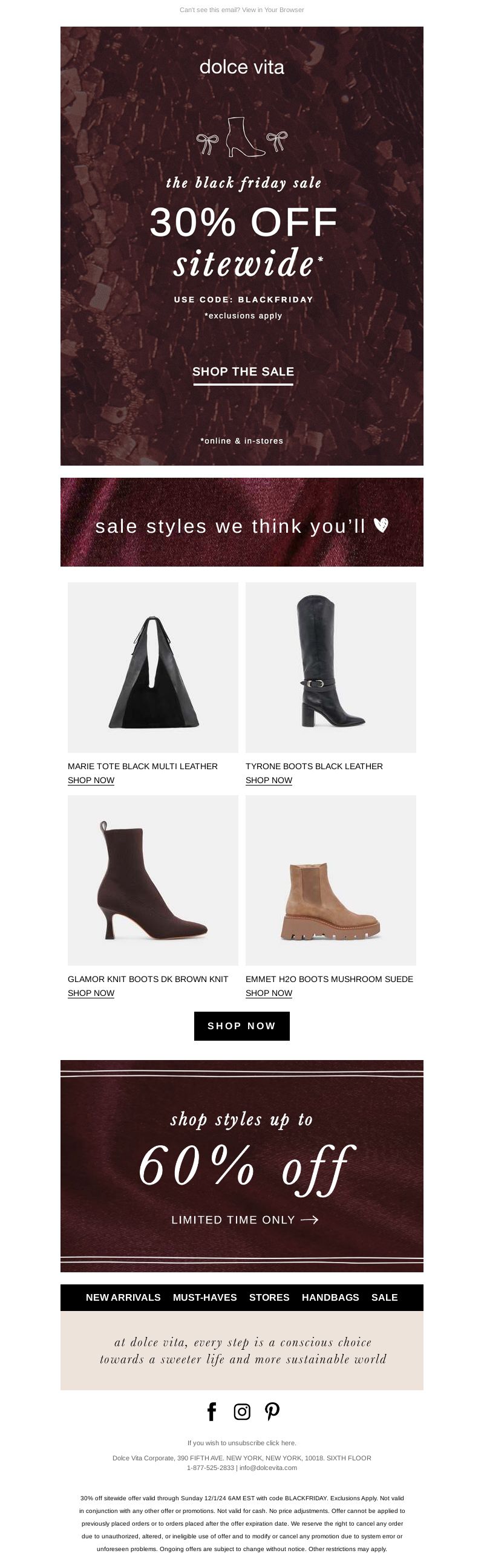Image resolution: width=484 pixels, height=1568 pixels.
Task: Click the Shop The Sale link
Action: (243, 372)
